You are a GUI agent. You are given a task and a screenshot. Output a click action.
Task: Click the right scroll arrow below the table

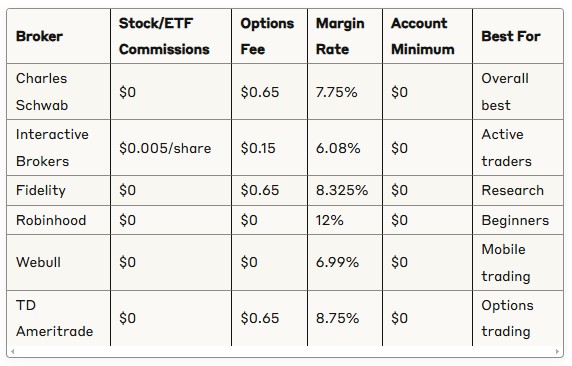coord(557,352)
